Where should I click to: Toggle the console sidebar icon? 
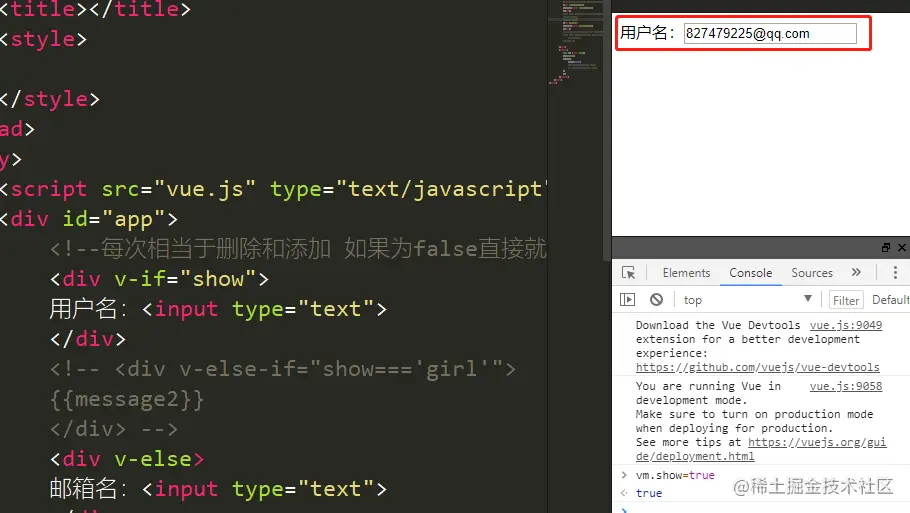pyautogui.click(x=627, y=299)
